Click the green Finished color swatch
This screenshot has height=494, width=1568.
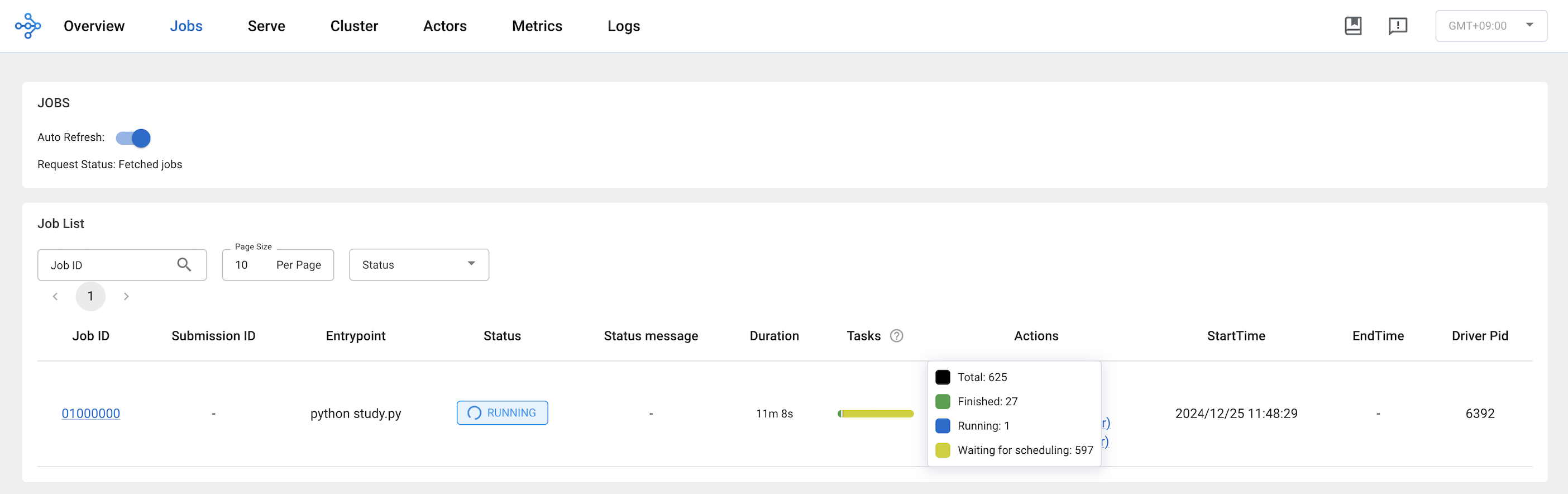pyautogui.click(x=942, y=401)
